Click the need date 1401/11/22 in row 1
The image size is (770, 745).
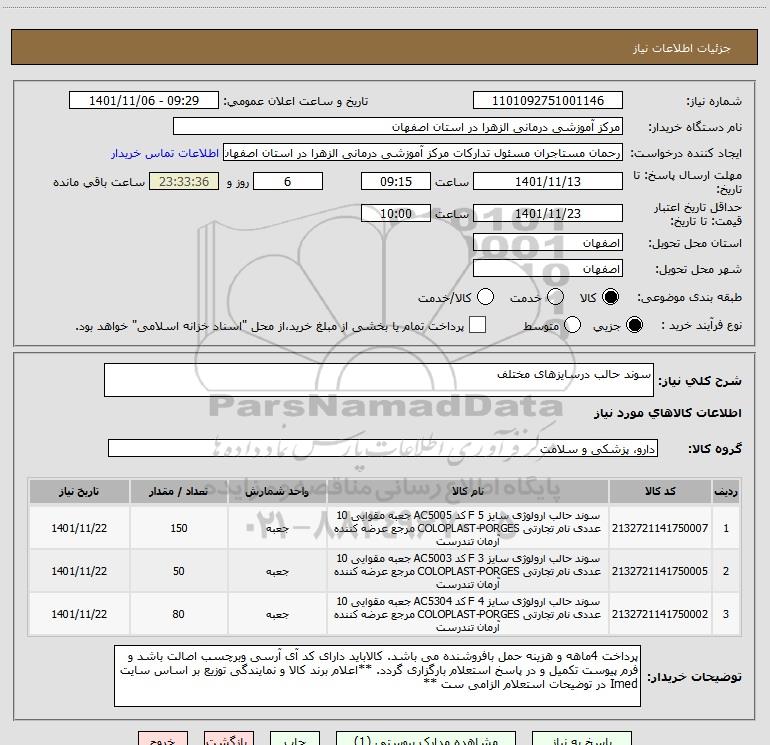click(x=79, y=528)
